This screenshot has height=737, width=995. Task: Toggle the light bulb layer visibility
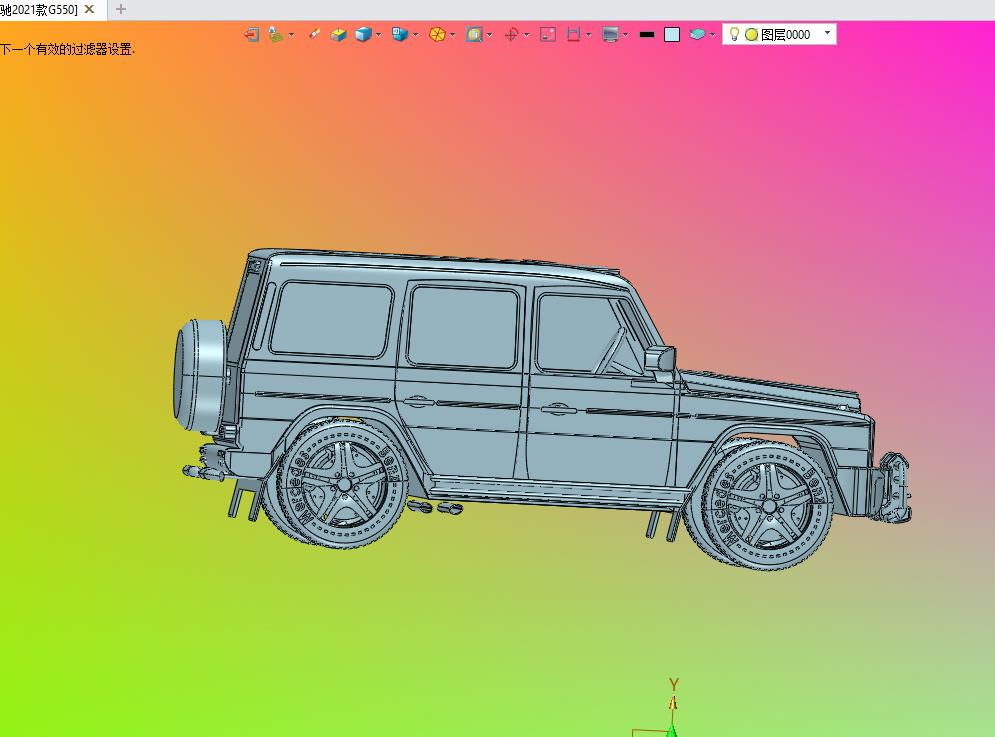(734, 34)
